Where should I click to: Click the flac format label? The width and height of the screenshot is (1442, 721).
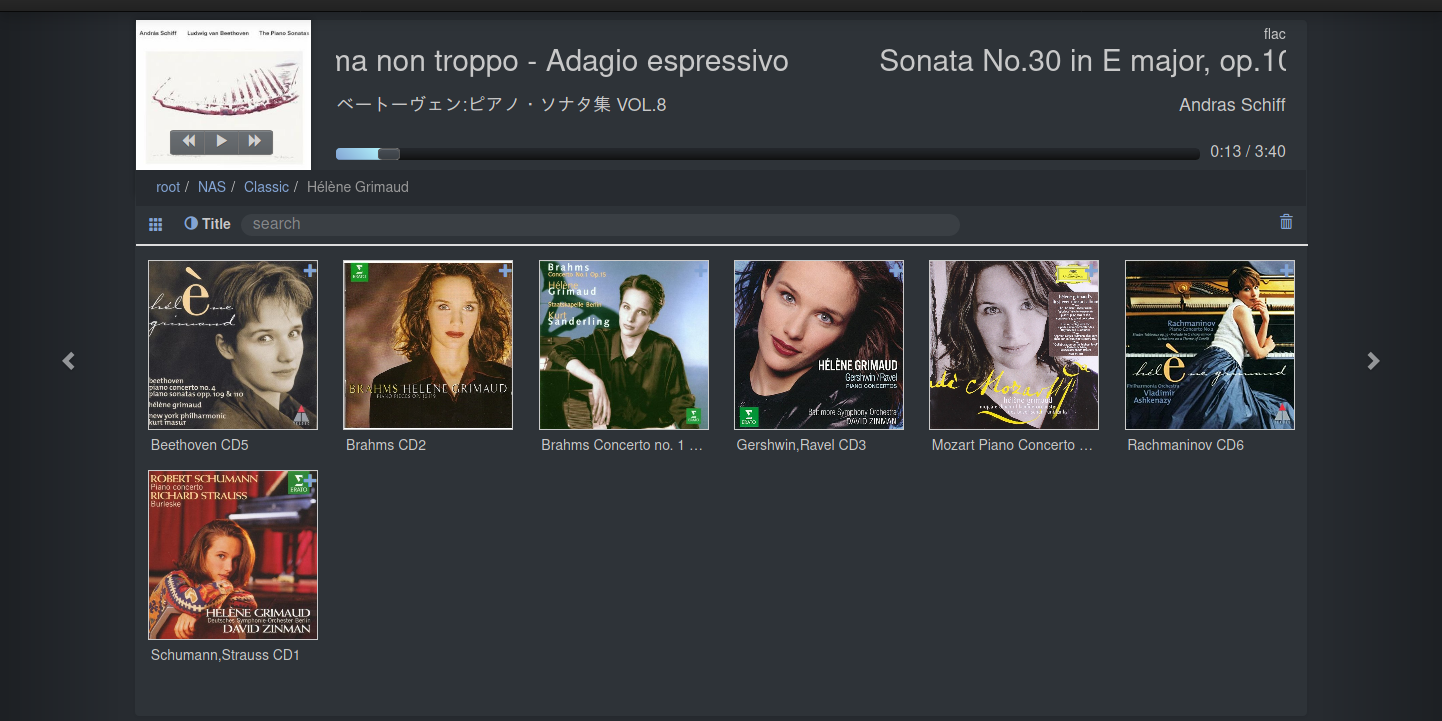[1275, 34]
